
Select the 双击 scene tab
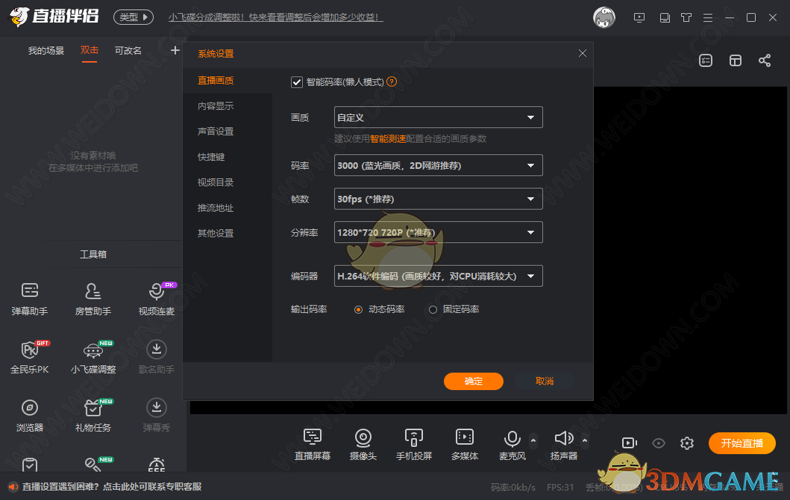point(90,50)
